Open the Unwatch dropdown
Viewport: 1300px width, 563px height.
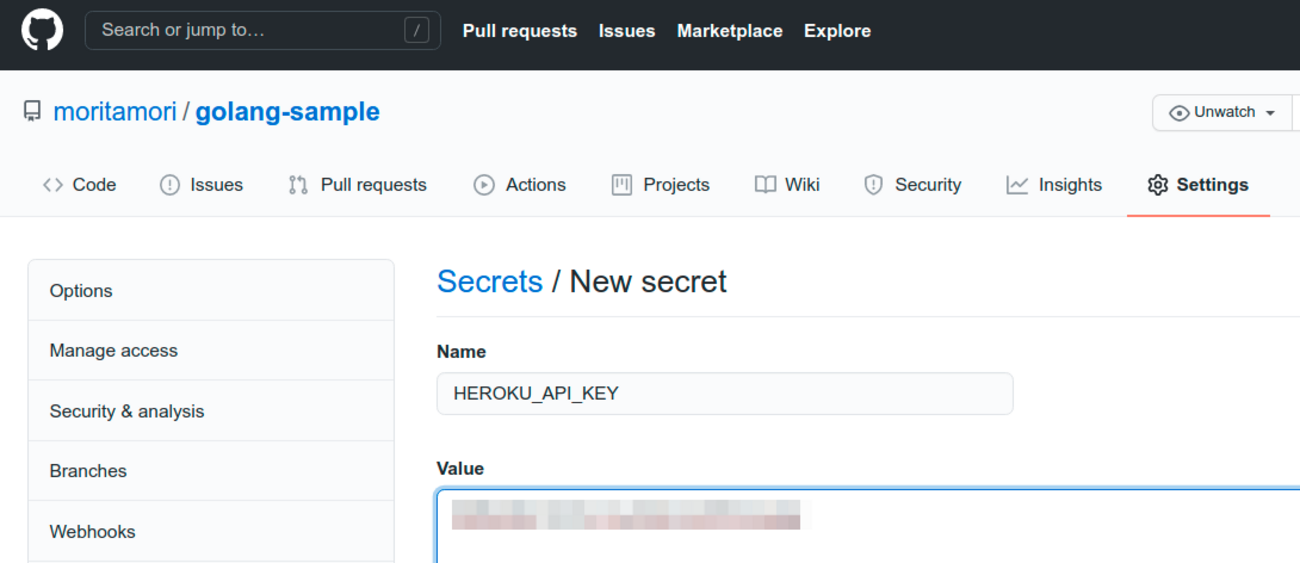coord(1222,112)
